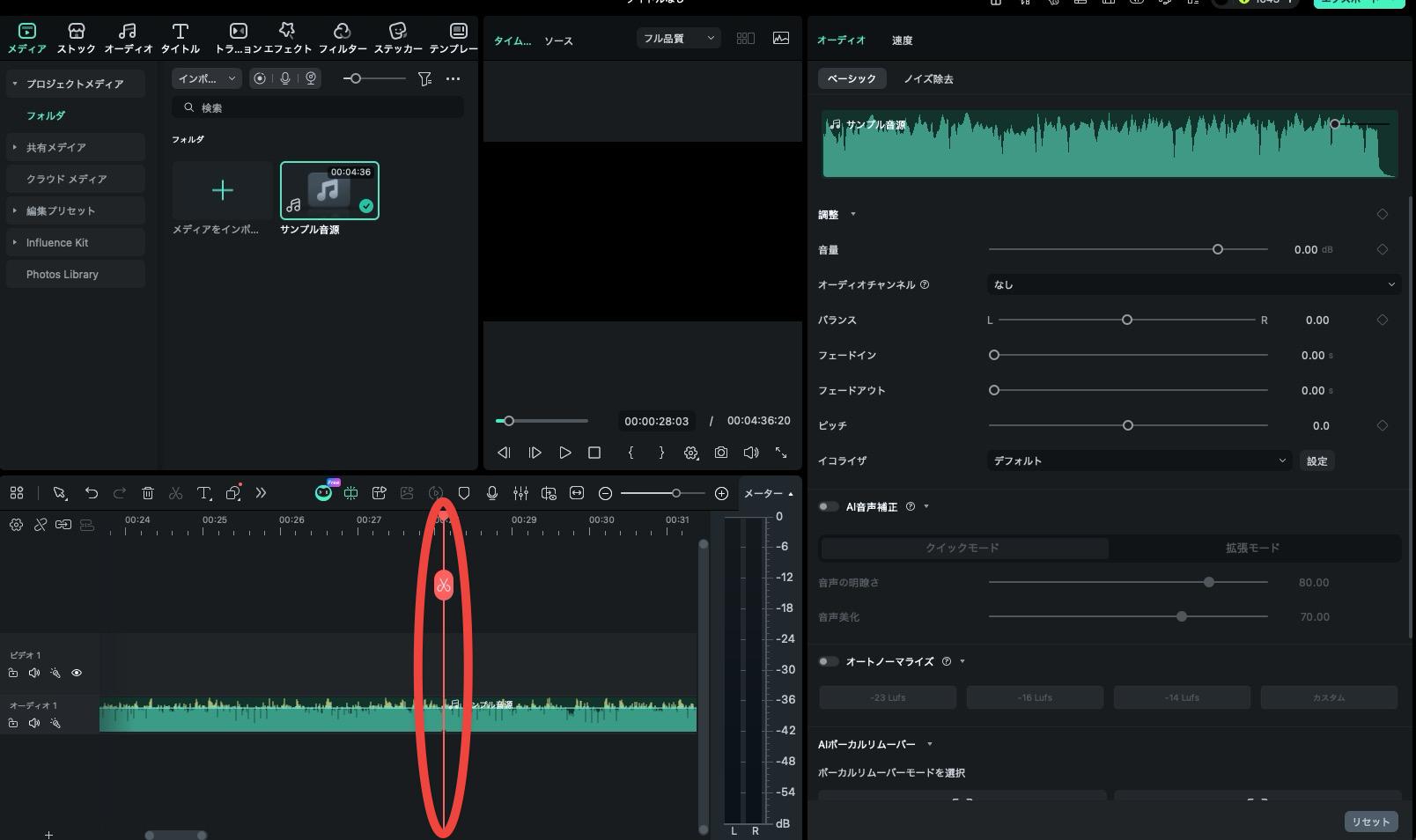
Task: Hide the ビデオ 1 track with eye icon
Action: [x=77, y=673]
